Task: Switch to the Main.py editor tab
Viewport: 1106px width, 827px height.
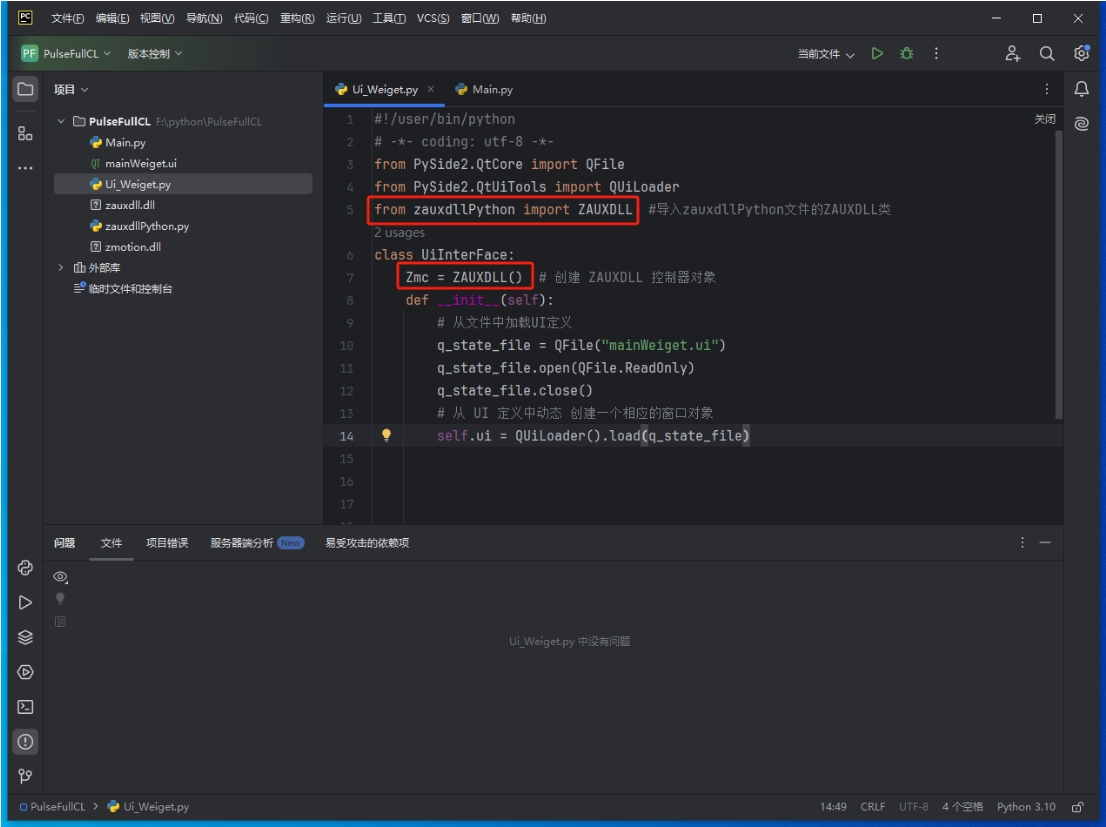Action: [x=484, y=90]
